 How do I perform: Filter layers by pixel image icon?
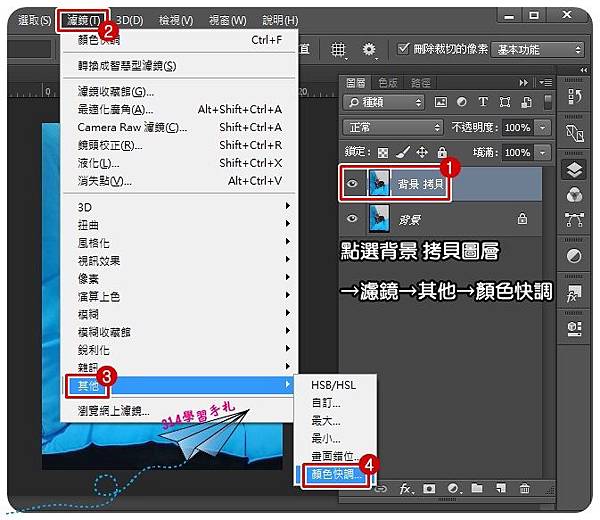click(x=441, y=102)
